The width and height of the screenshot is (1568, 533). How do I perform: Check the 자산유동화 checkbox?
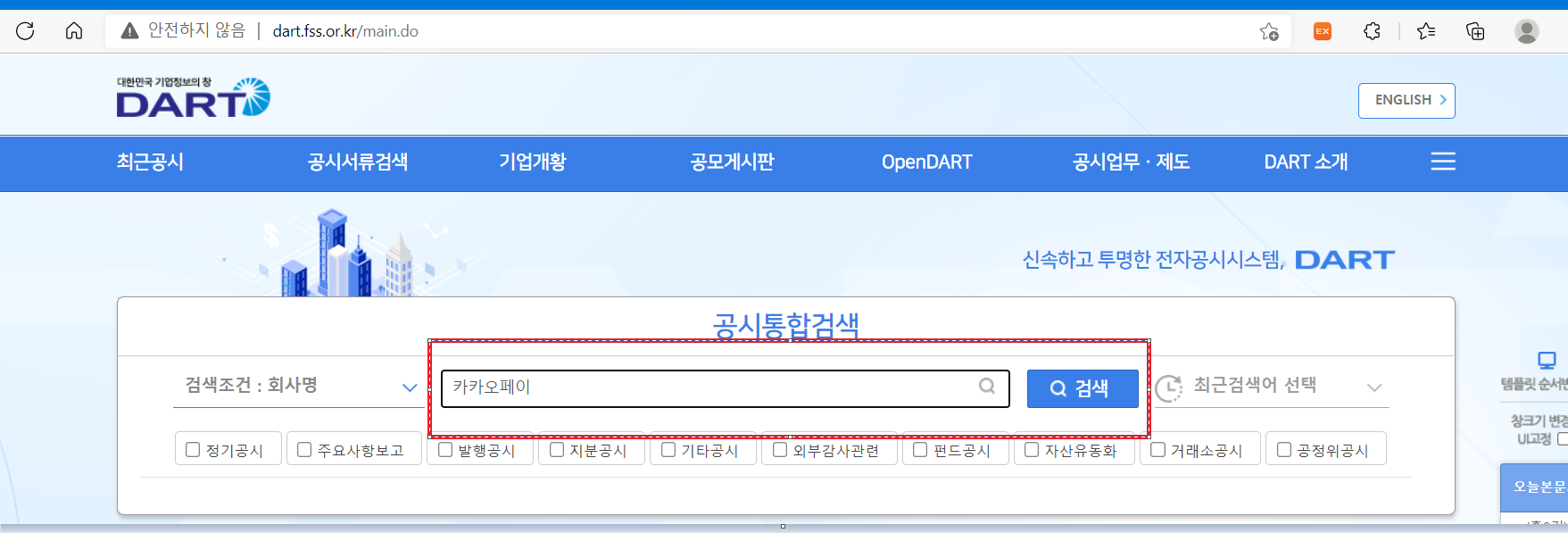click(x=1032, y=449)
